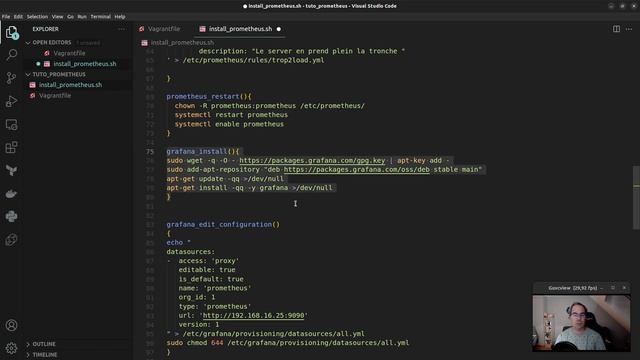Open the Manage gear icon

tap(11, 348)
